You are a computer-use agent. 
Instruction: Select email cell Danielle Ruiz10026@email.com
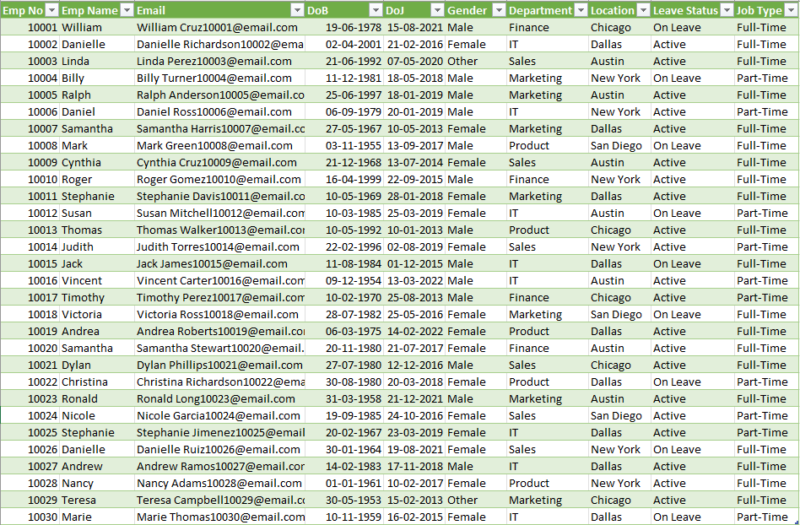tap(220, 449)
